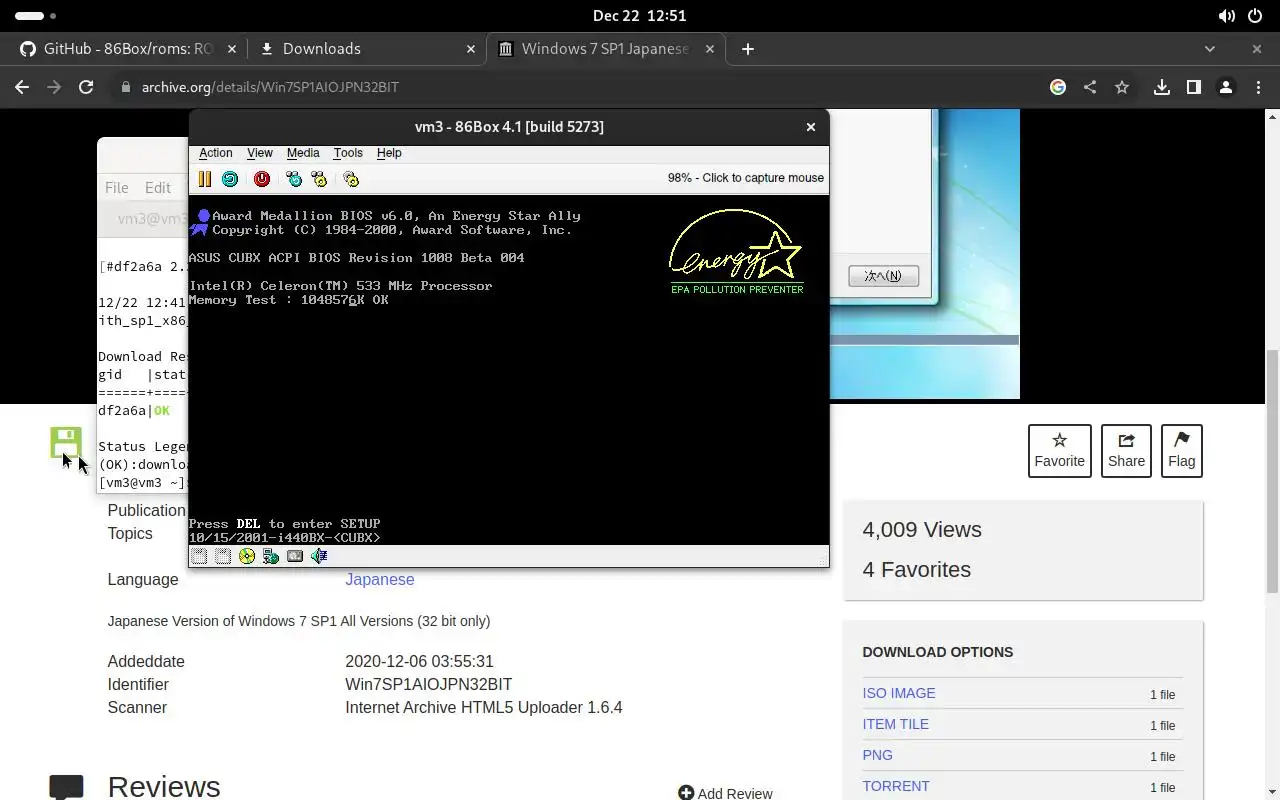The height and width of the screenshot is (800, 1280).
Task: Open the View menu in 86Box
Action: click(259, 153)
